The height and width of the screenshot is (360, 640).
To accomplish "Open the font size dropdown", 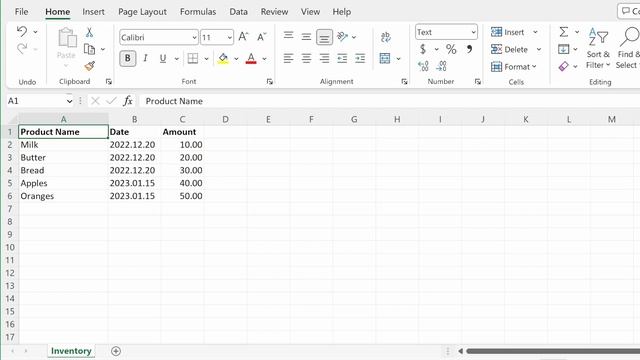I will click(229, 38).
